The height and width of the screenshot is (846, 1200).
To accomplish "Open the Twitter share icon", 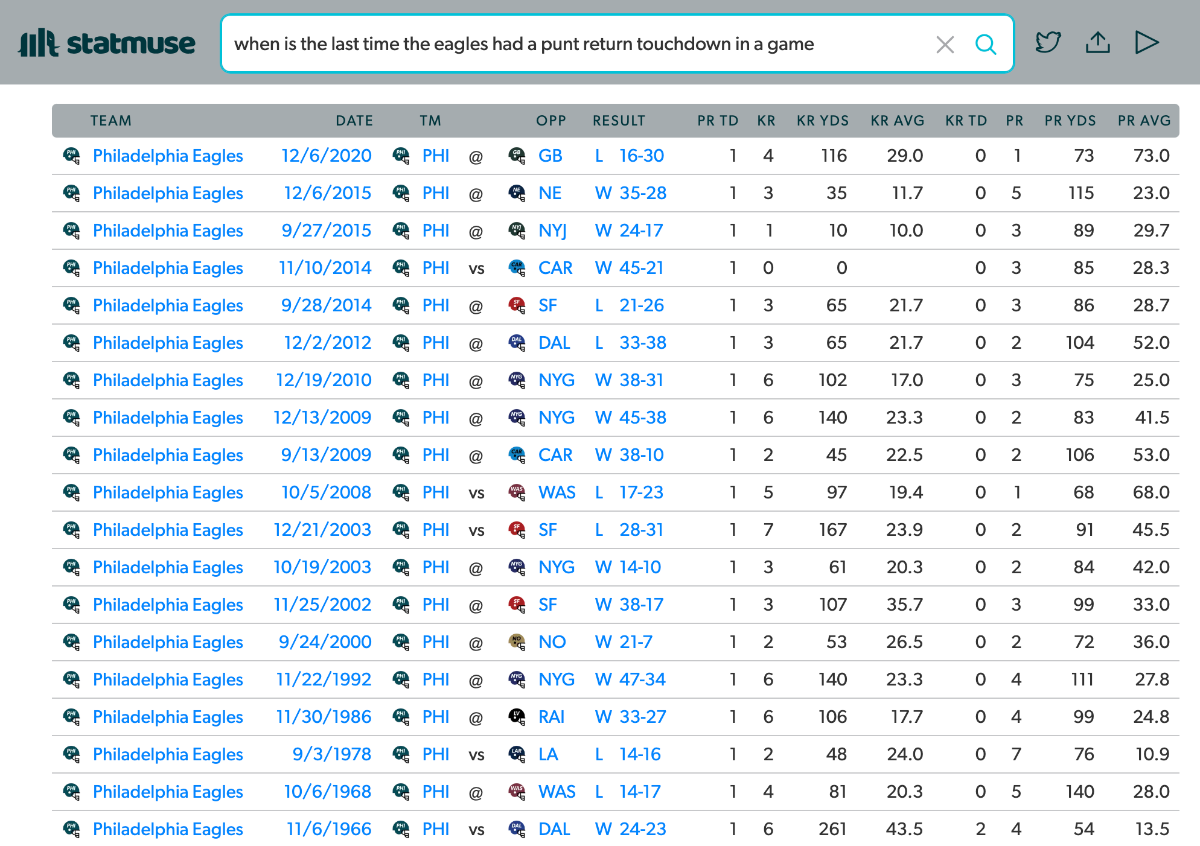I will click(x=1047, y=43).
